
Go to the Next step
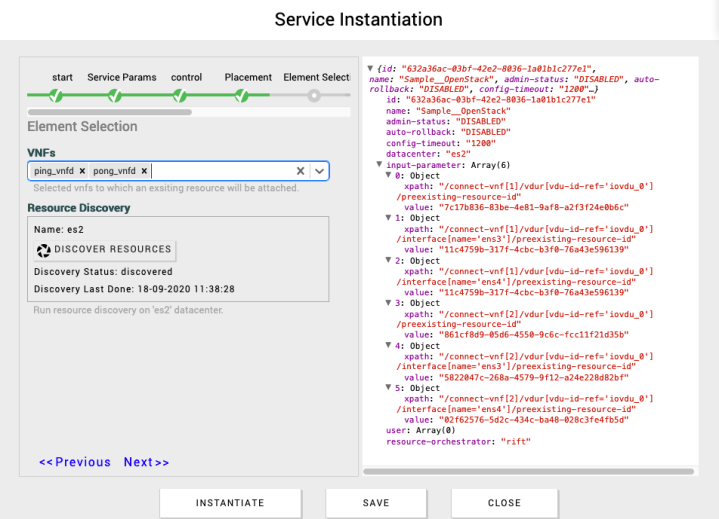[x=146, y=462]
